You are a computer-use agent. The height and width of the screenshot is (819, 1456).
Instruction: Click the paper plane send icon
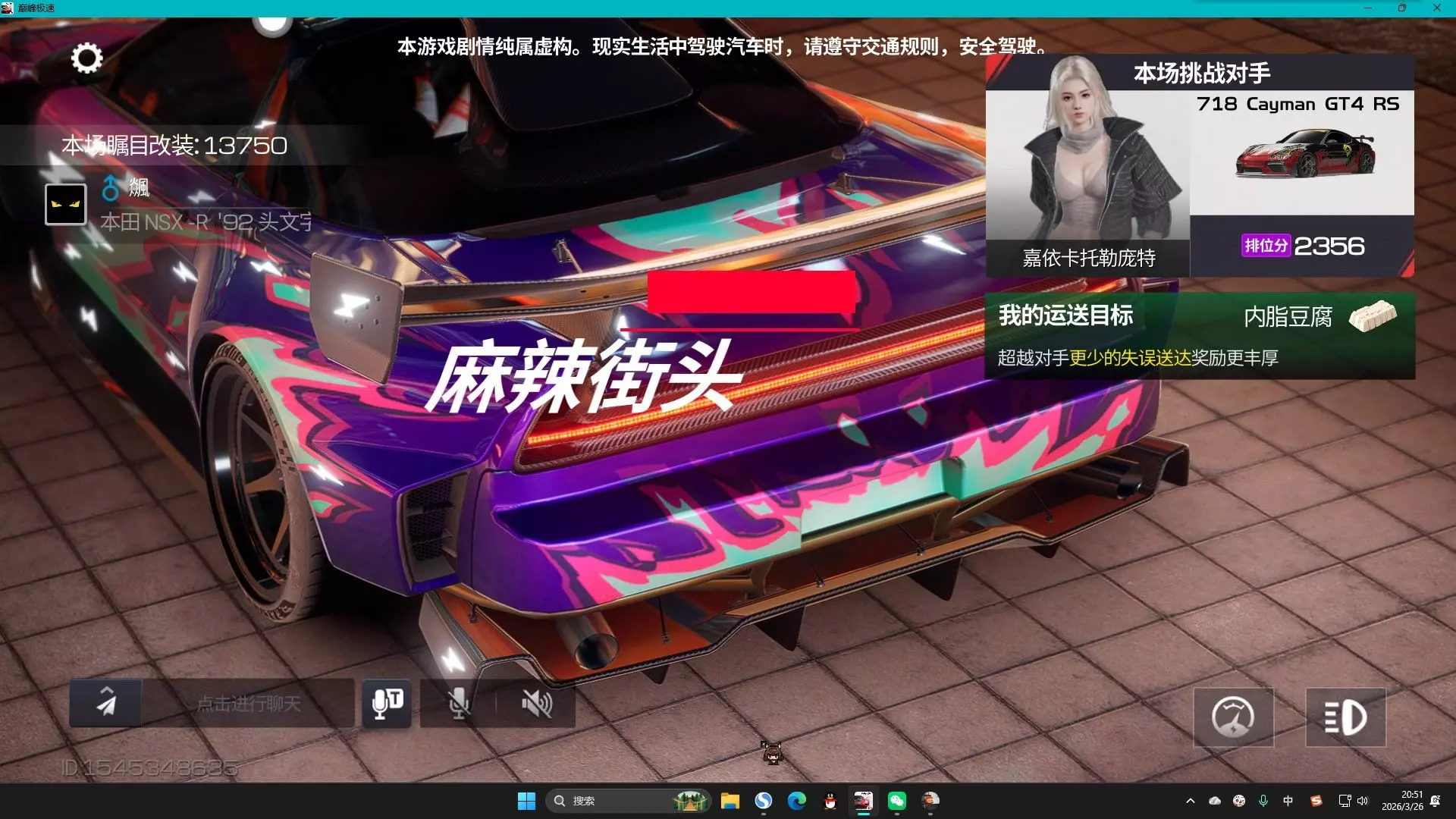[107, 707]
